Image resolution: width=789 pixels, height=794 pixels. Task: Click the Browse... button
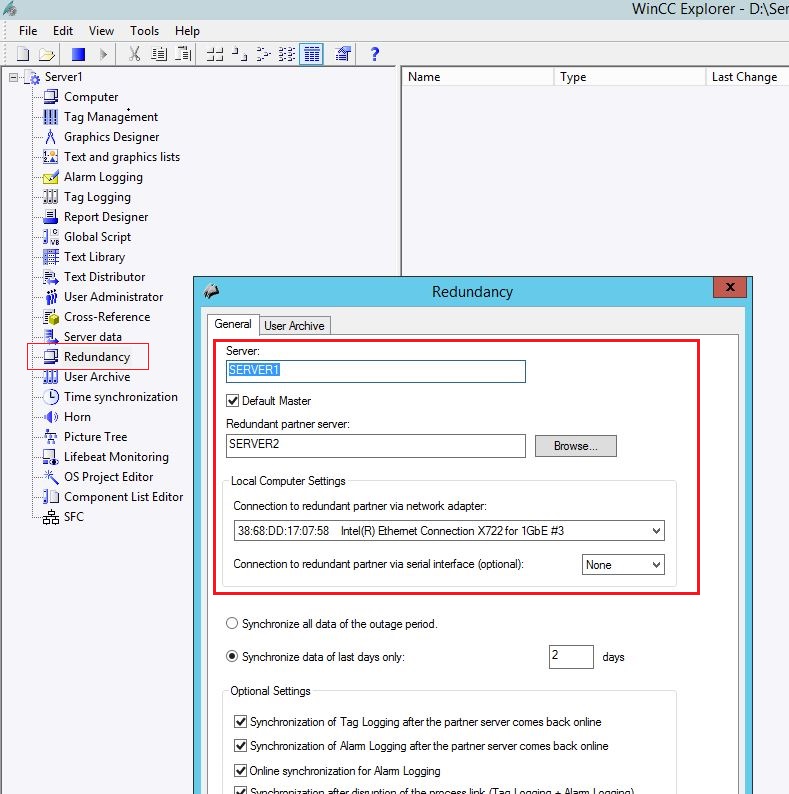pos(576,446)
